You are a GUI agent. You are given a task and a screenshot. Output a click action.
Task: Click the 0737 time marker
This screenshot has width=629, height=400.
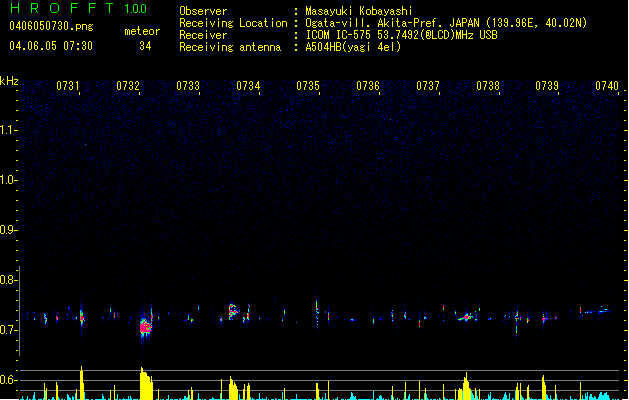(x=428, y=86)
